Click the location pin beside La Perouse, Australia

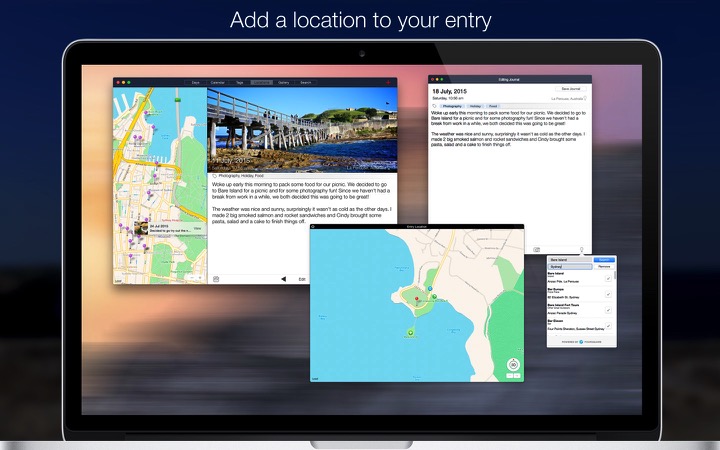coord(585,98)
